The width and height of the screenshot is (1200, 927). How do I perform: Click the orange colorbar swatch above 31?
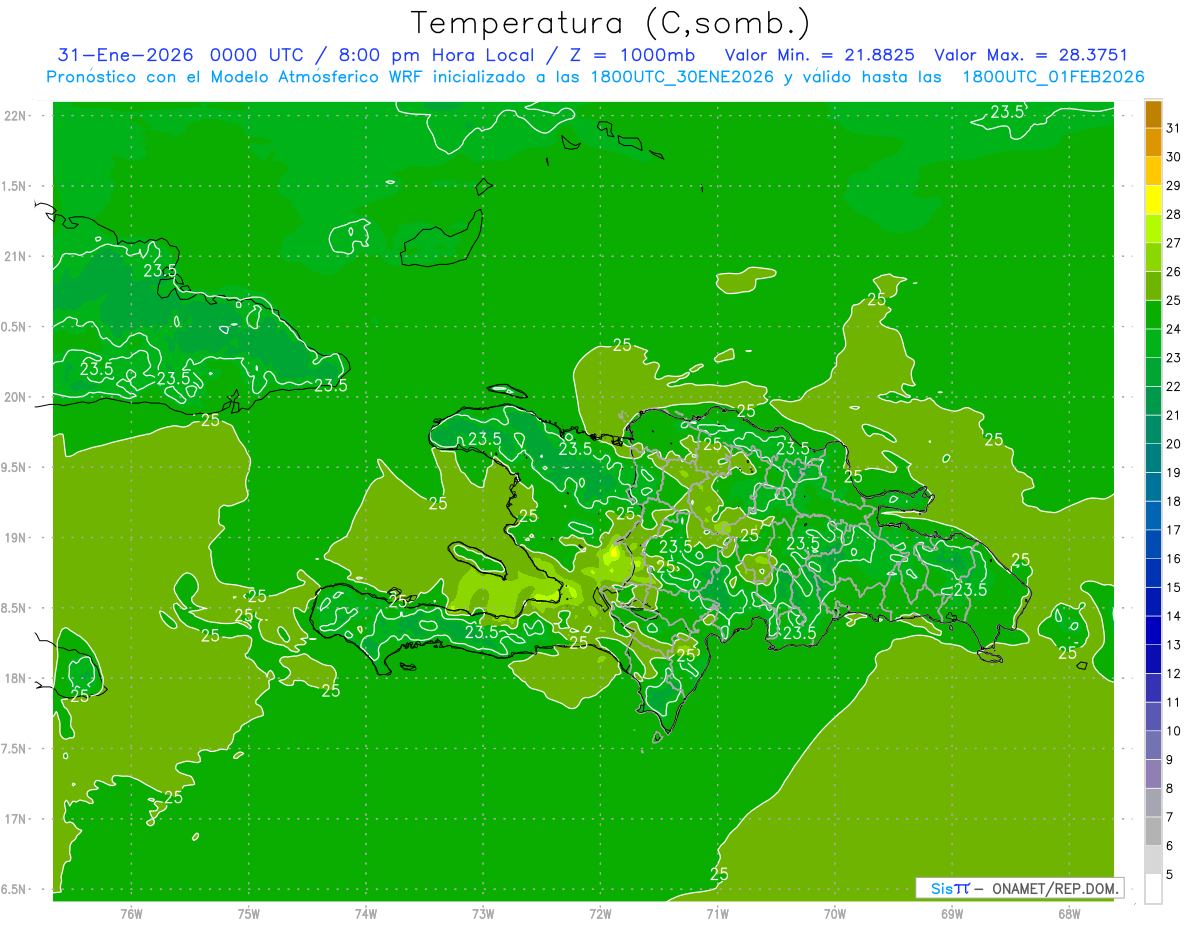click(1154, 114)
